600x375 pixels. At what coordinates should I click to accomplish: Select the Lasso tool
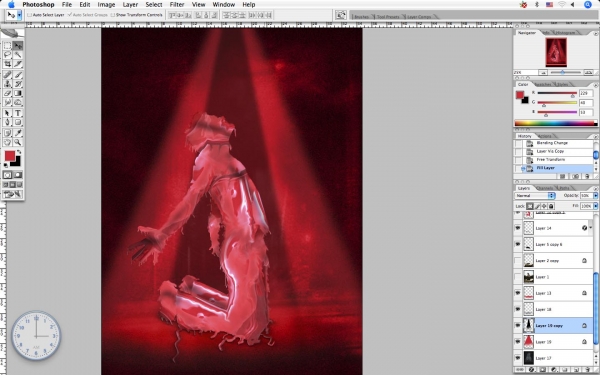point(7,55)
